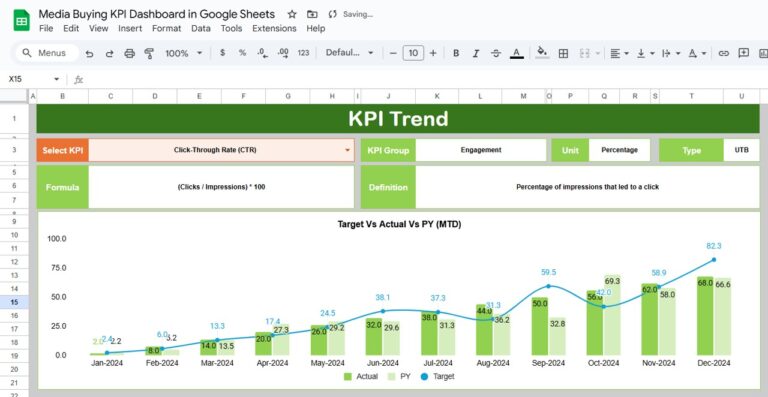768x397 pixels.
Task: Open the Extensions menu
Action: (x=274, y=28)
